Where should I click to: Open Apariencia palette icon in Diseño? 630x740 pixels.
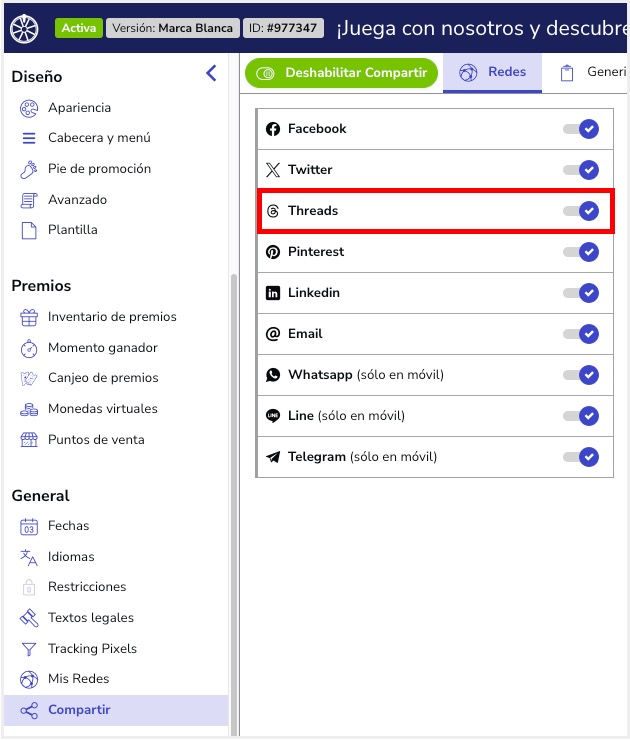(x=29, y=108)
